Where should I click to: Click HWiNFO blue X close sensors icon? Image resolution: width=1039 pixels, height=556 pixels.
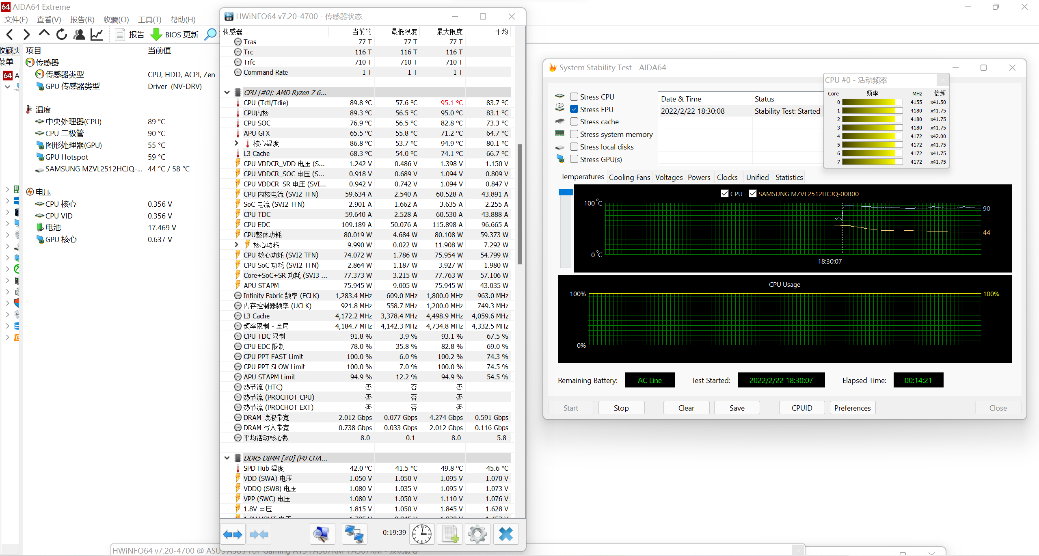(506, 533)
